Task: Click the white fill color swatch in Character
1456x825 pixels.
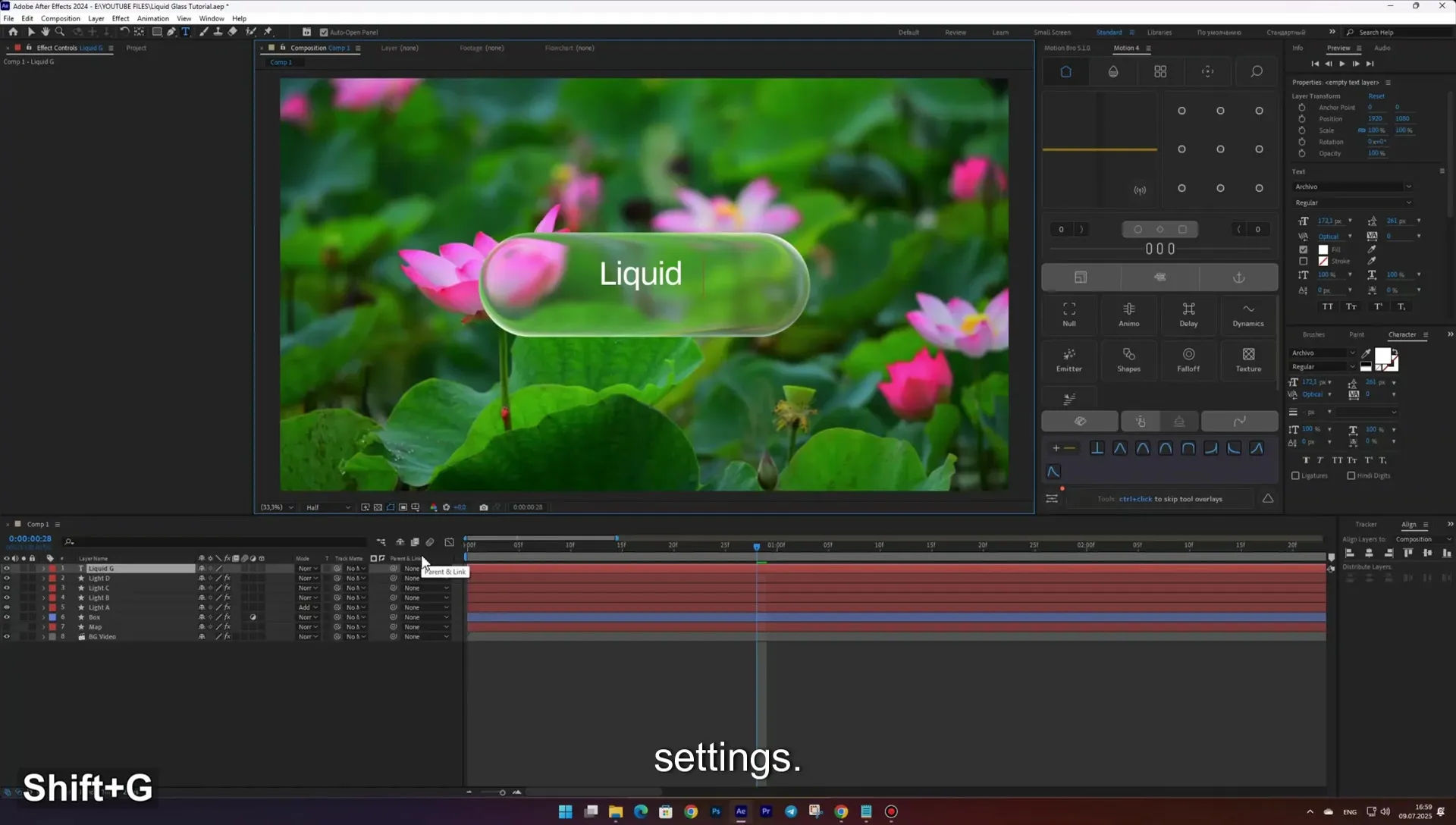Action: coord(1382,356)
